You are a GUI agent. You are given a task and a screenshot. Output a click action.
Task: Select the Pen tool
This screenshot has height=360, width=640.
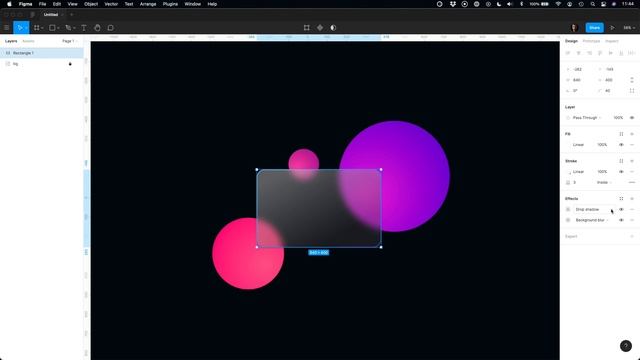coord(68,28)
